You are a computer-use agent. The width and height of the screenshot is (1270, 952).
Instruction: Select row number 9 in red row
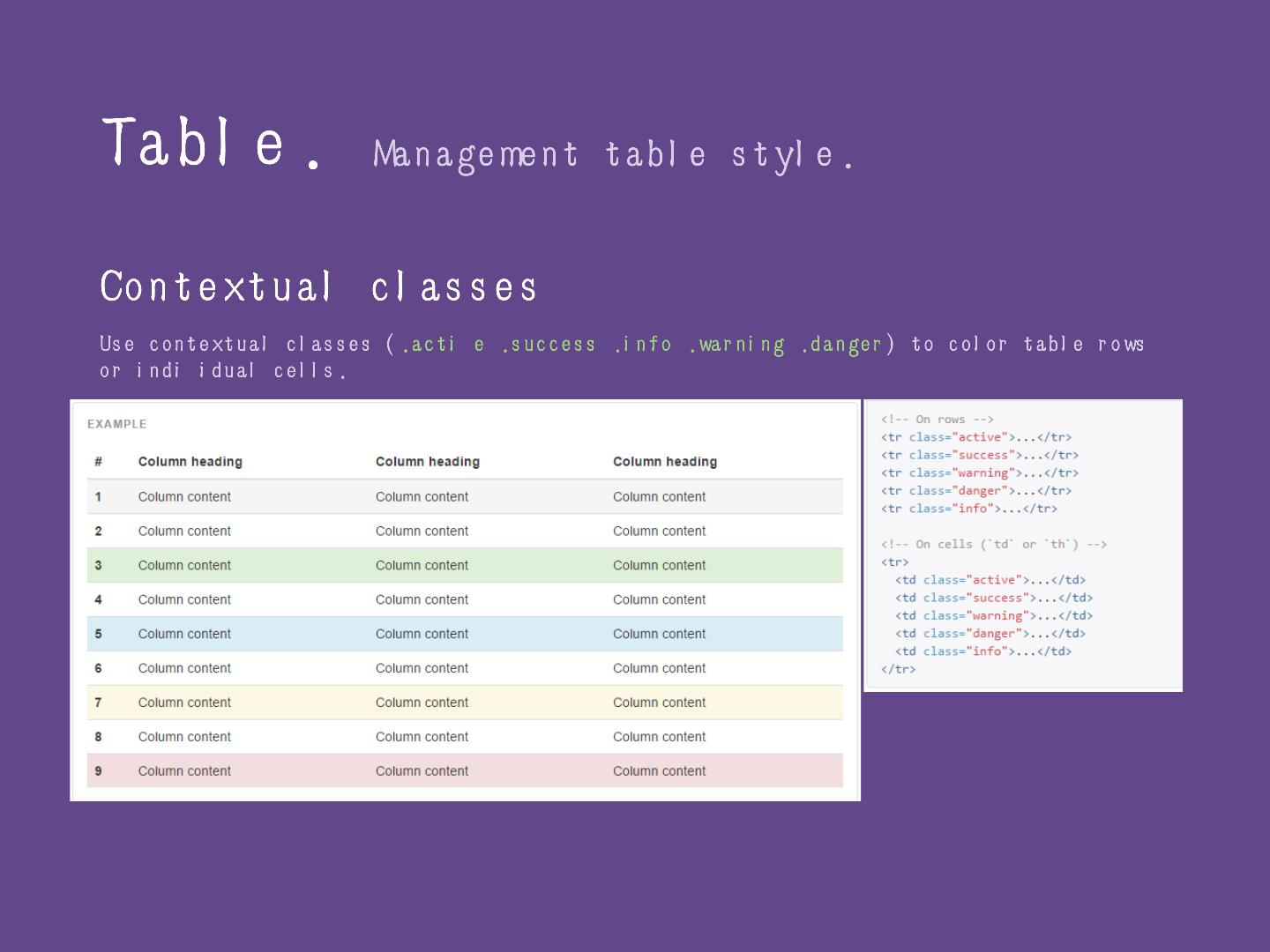98,771
